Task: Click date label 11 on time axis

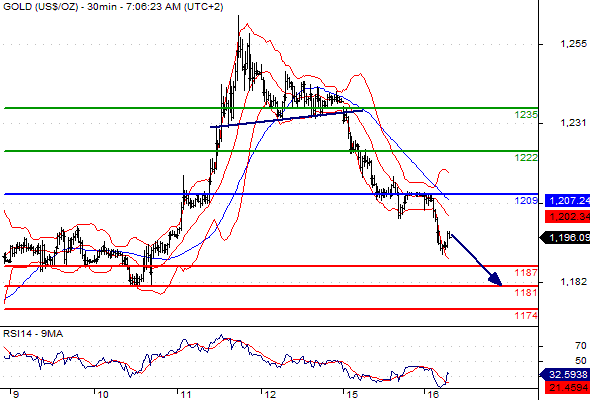Action: click(x=186, y=395)
